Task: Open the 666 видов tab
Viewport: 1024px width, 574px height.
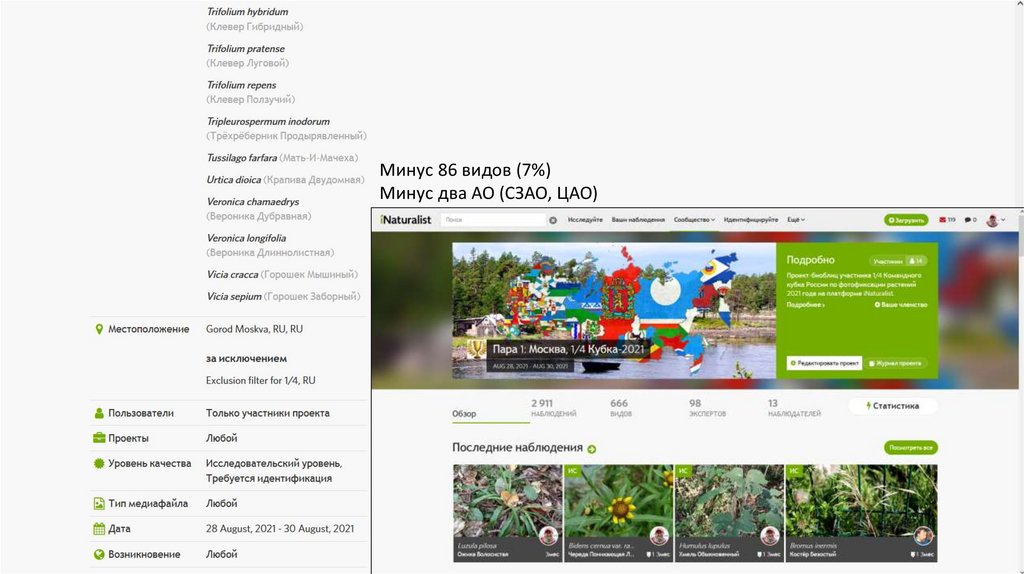Action: (620, 408)
